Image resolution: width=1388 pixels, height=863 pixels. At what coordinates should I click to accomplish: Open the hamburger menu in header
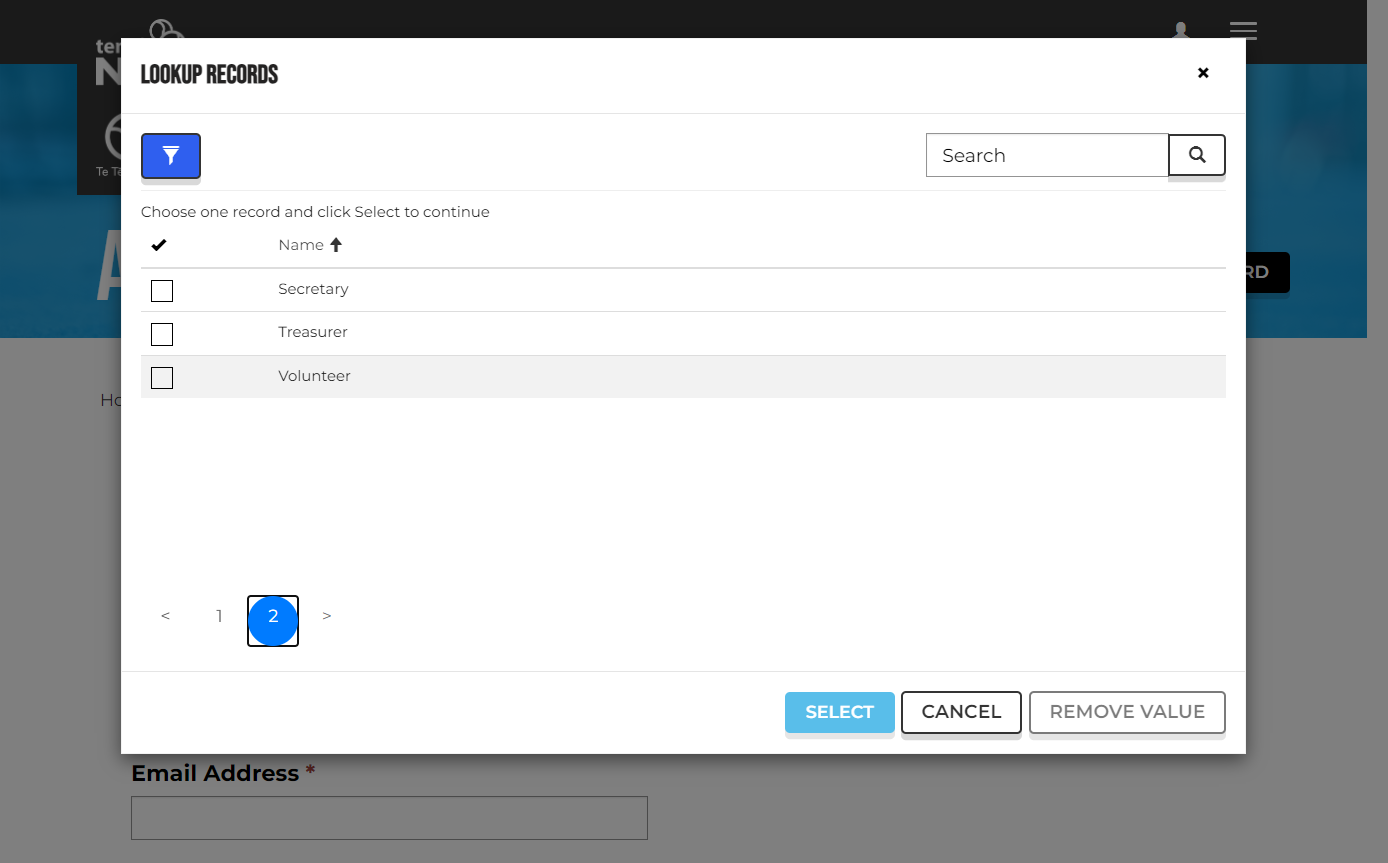(1243, 31)
